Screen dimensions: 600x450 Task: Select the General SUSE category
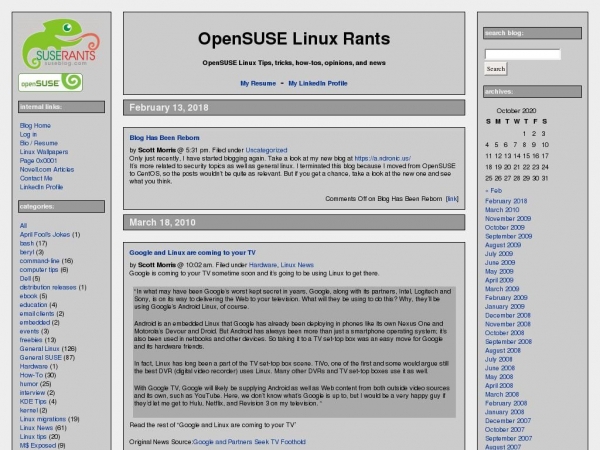tap(41, 358)
